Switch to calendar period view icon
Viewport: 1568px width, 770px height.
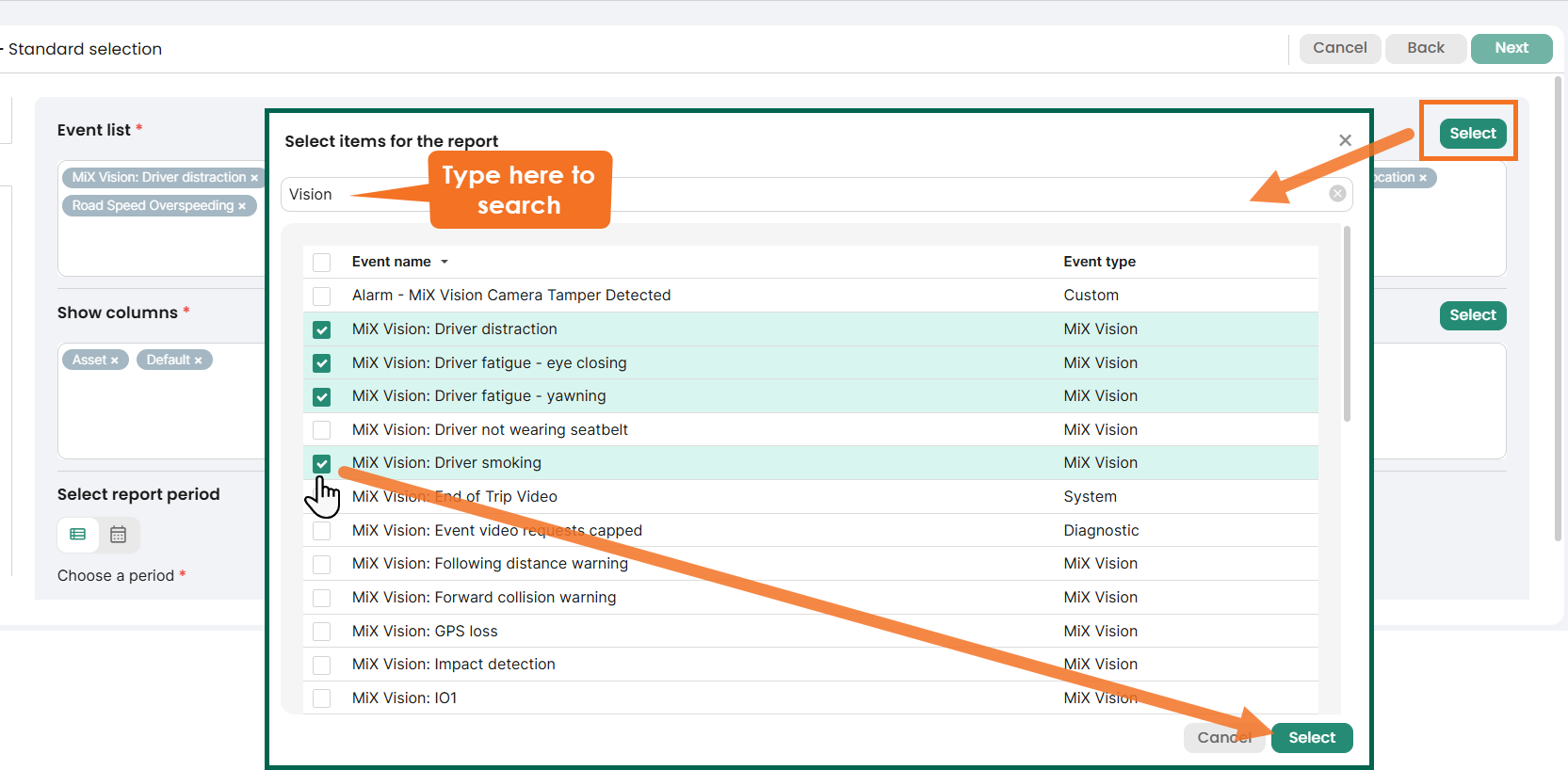[x=118, y=535]
